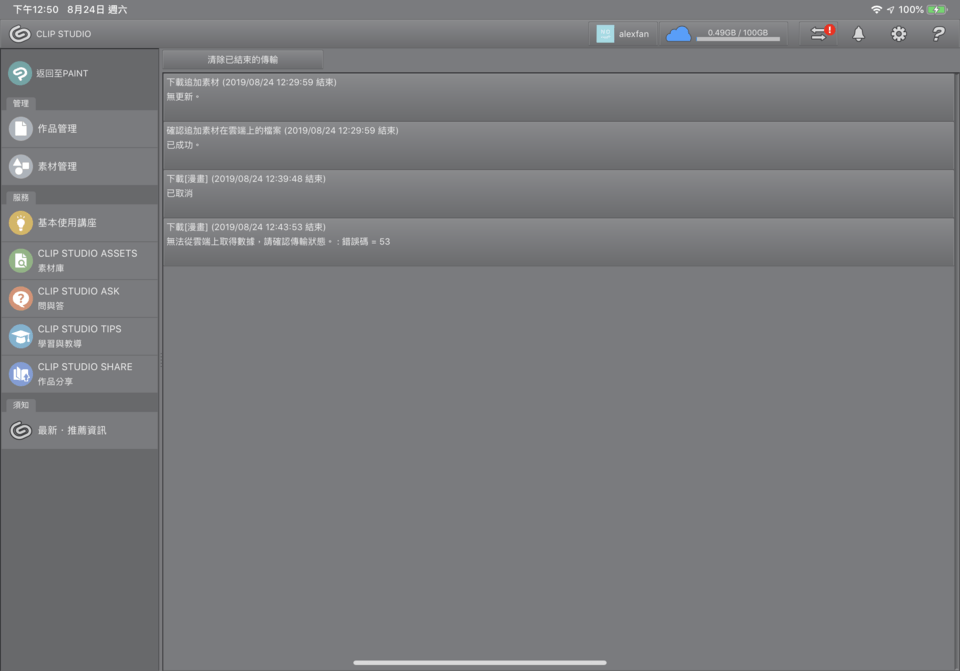Click the CLIP STUDIO TIPS graduation cap icon

click(21, 337)
